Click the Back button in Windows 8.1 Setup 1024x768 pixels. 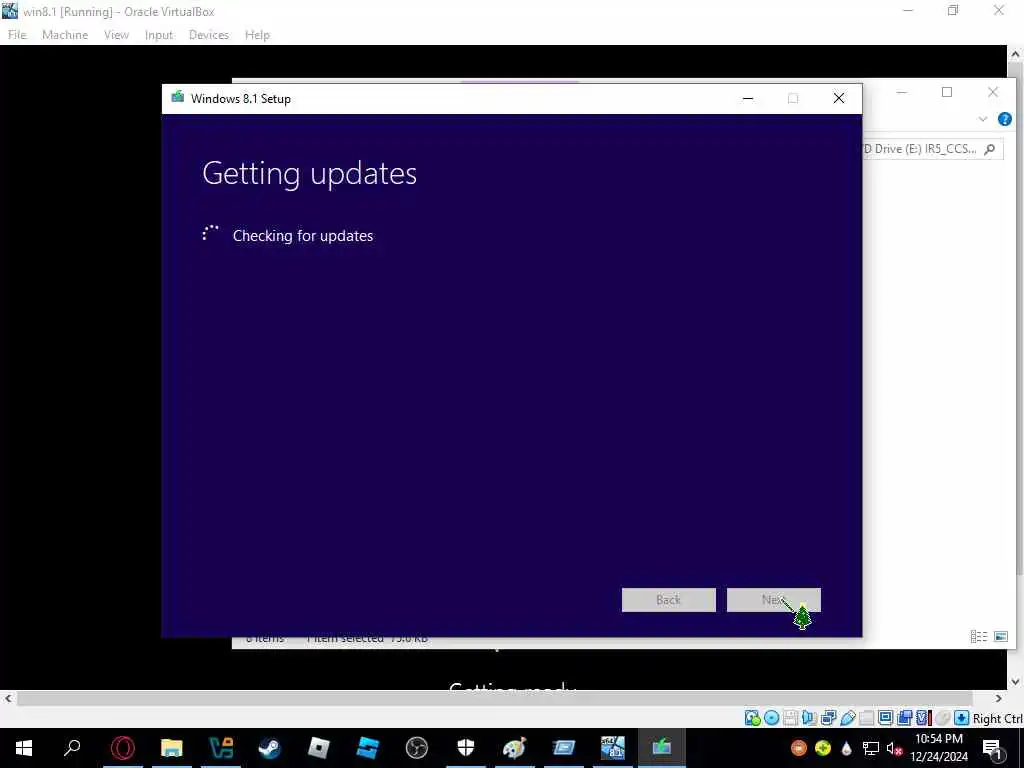pos(668,600)
